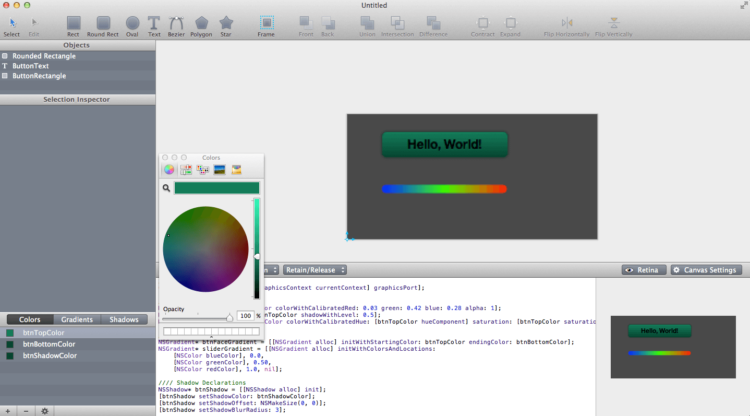
Task: Enter fullscreen with top-right arrows icon
Action: tap(744, 5)
